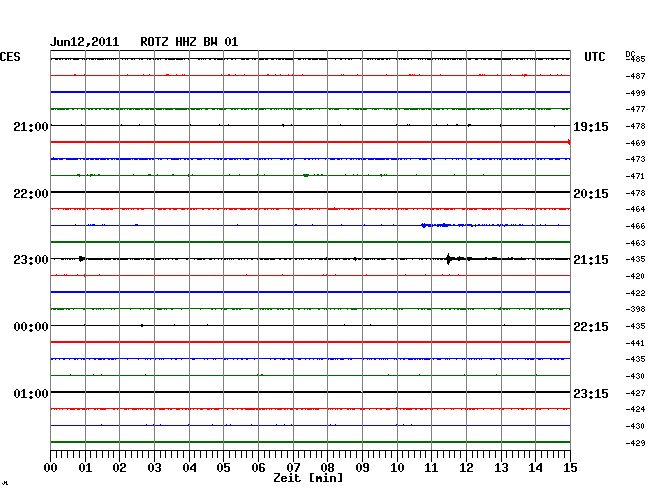Select minute 10 on the time axis

tap(397, 467)
